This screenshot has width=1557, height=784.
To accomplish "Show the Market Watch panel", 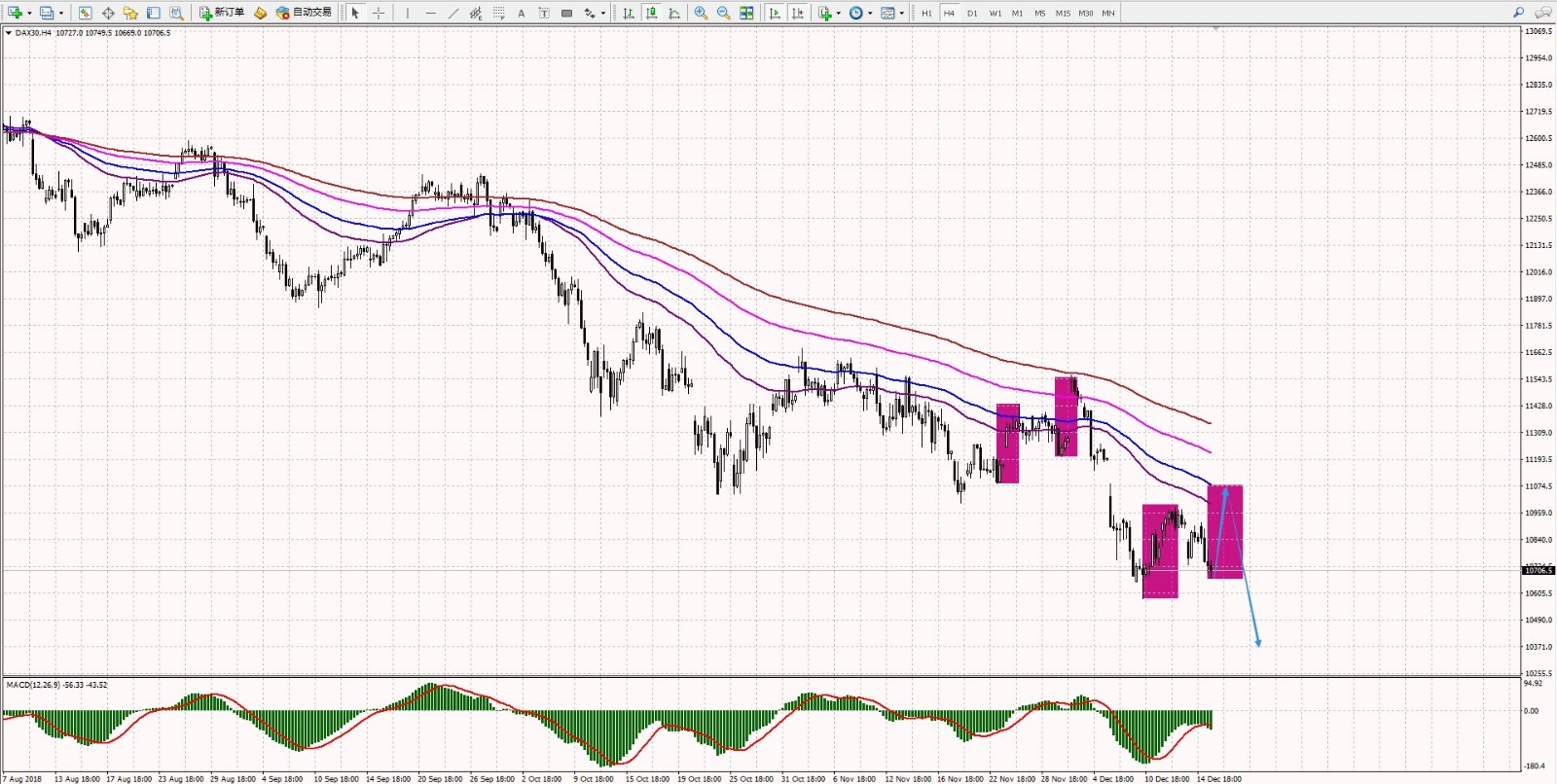I will coord(85,13).
